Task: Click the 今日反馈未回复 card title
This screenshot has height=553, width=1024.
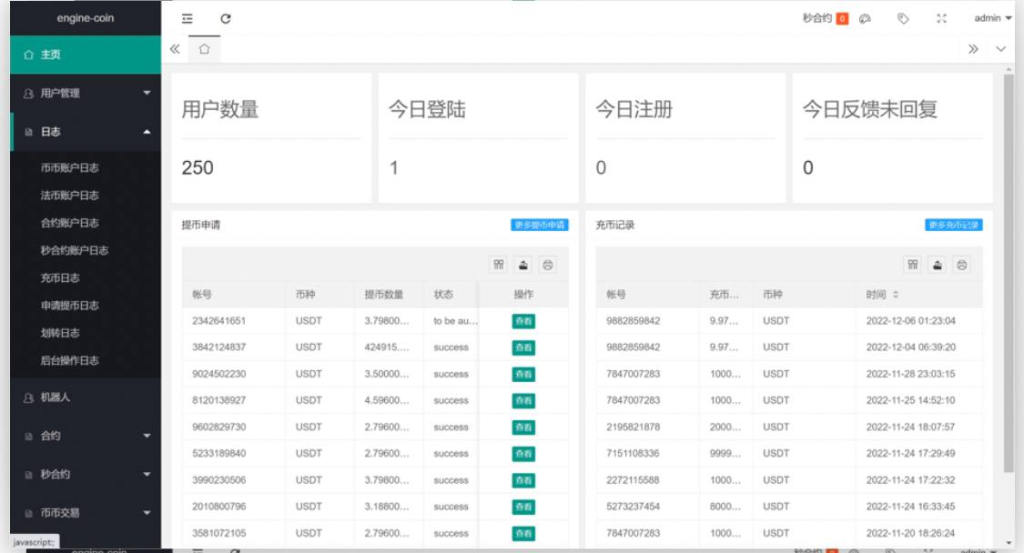Action: (x=870, y=109)
